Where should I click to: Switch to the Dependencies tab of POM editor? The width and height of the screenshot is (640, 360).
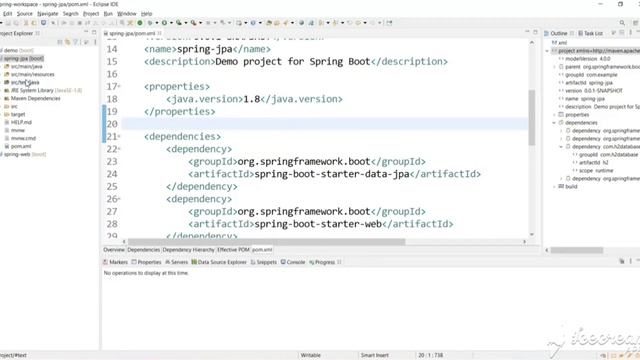click(144, 249)
